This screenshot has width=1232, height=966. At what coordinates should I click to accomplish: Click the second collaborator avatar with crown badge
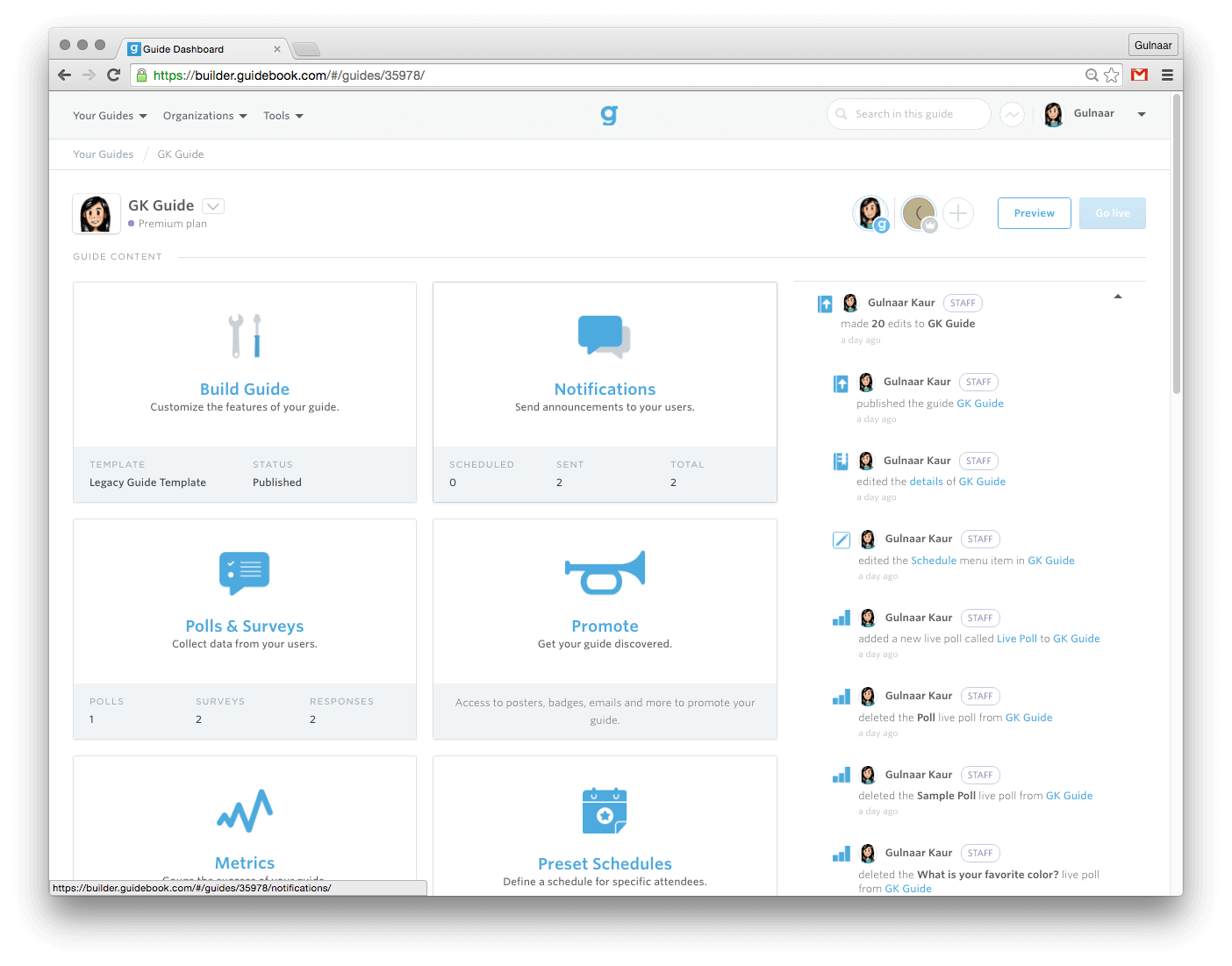coord(920,213)
